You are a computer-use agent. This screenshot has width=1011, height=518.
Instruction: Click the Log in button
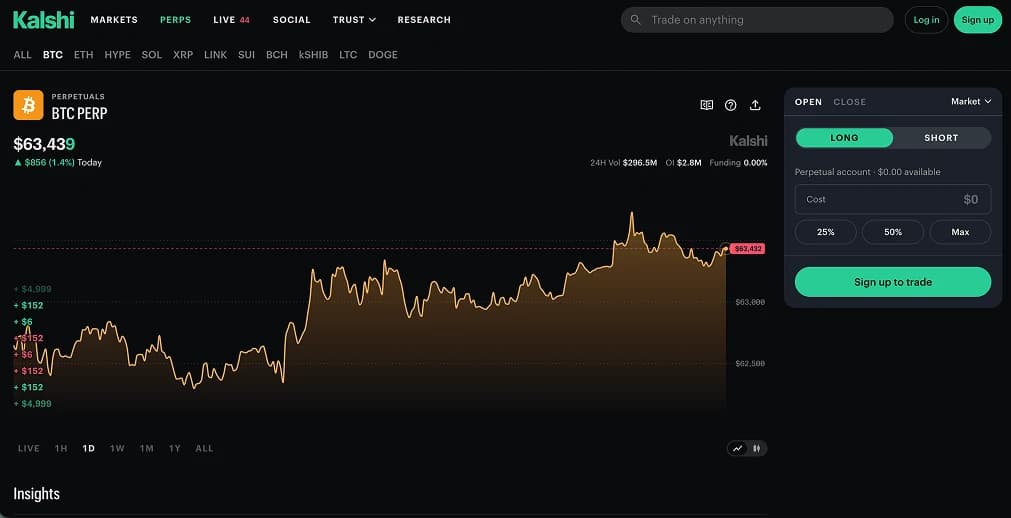(927, 20)
